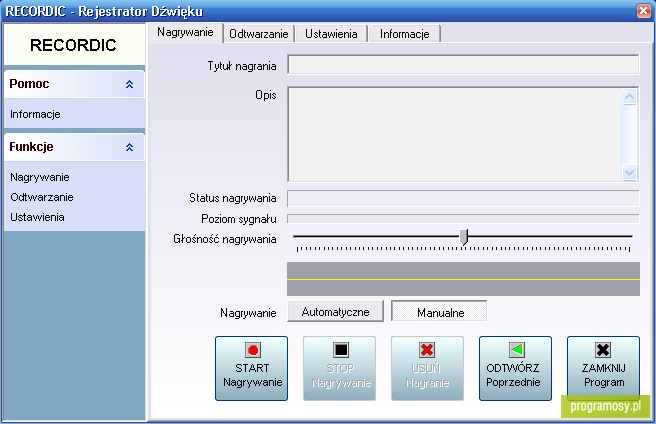Viewport: 656px width, 424px height.
Task: Open Informacje link in Pomoc panel
Action: click(x=35, y=114)
